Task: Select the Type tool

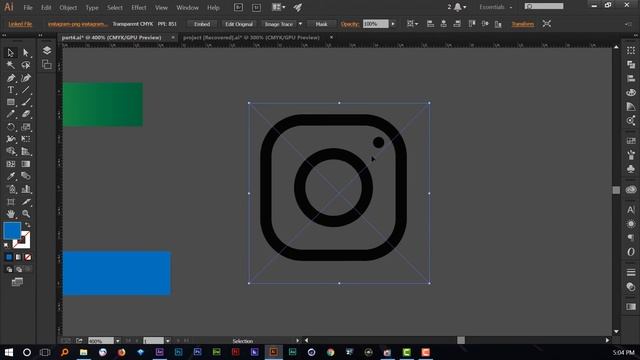Action: click(11, 90)
